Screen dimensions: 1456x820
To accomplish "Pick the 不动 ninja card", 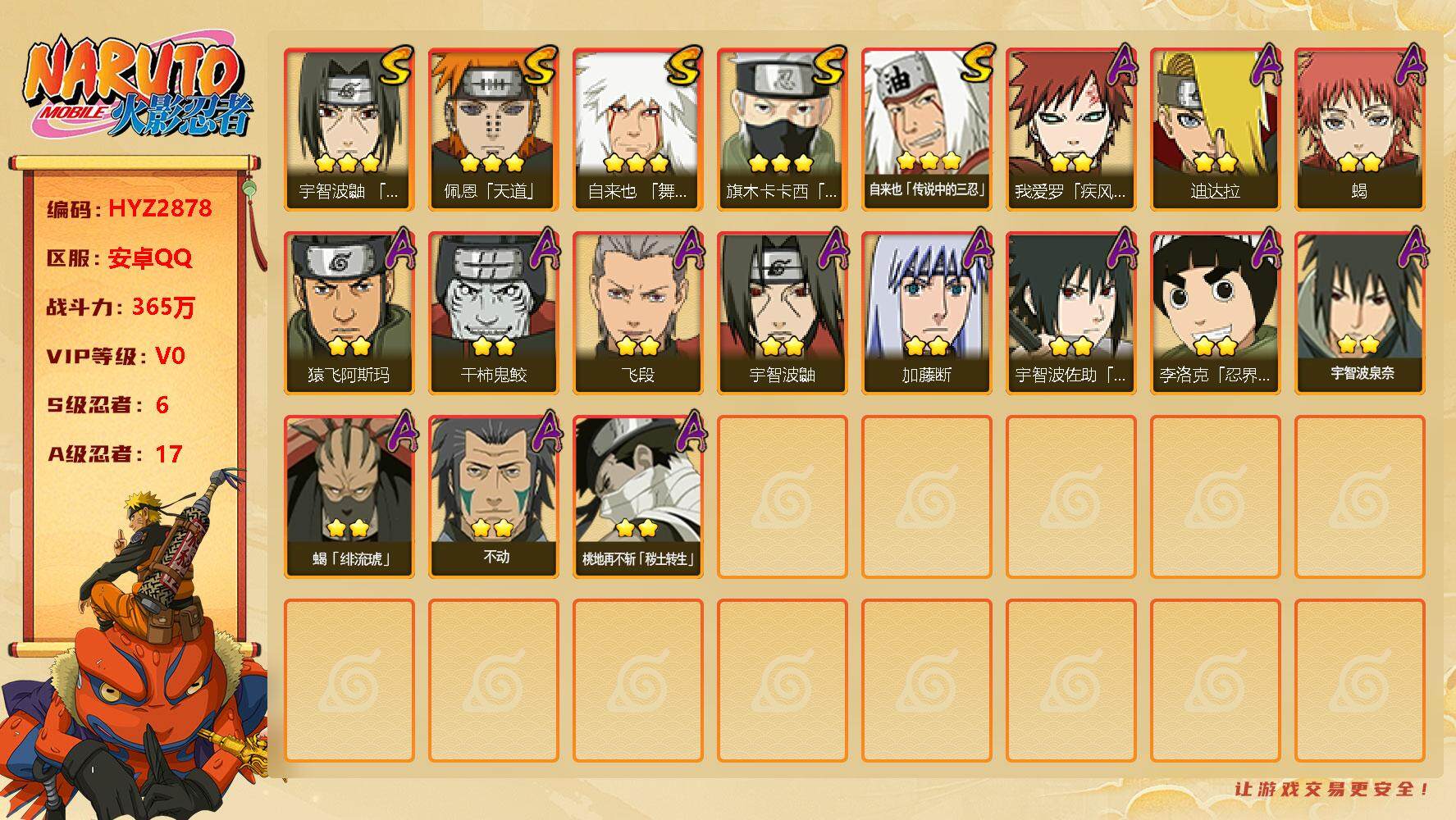I will [x=494, y=497].
